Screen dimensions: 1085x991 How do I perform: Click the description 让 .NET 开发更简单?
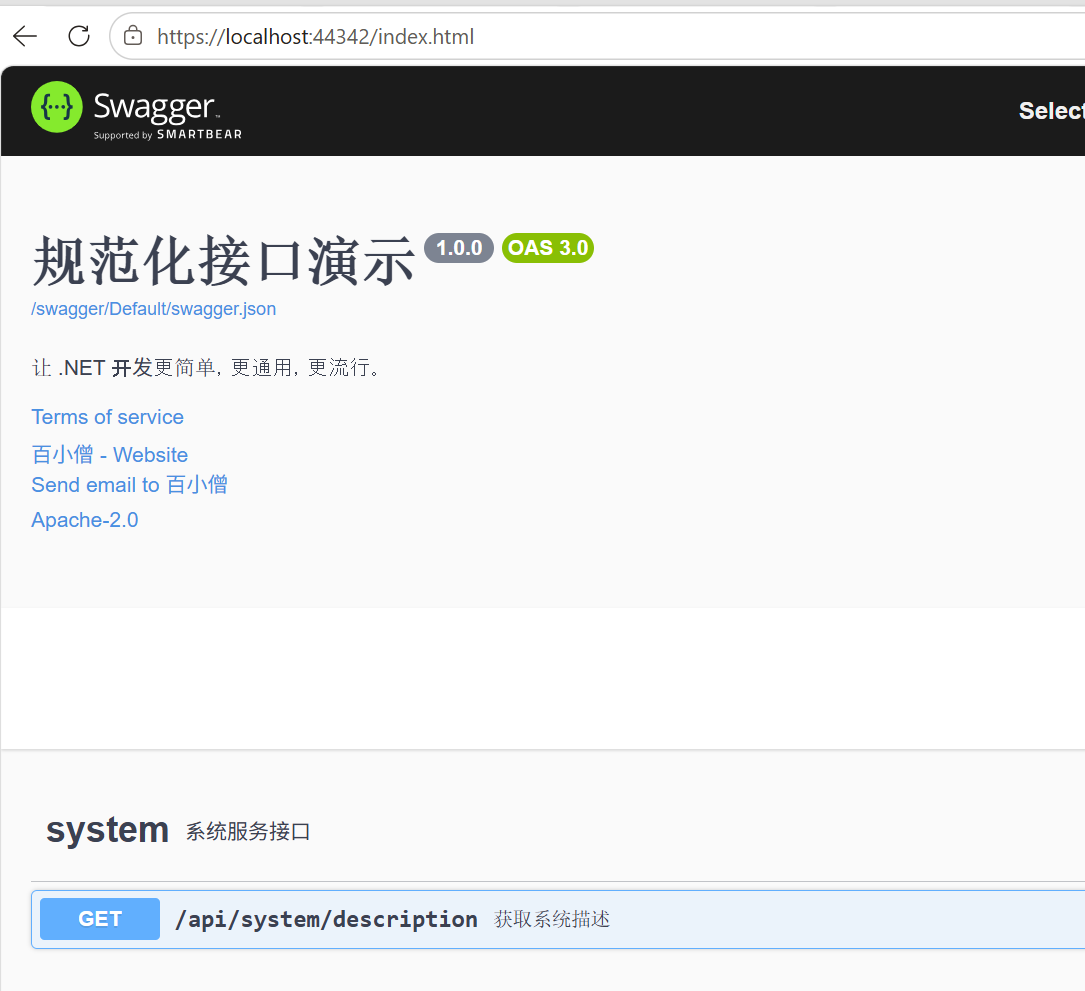pyautogui.click(x=206, y=367)
